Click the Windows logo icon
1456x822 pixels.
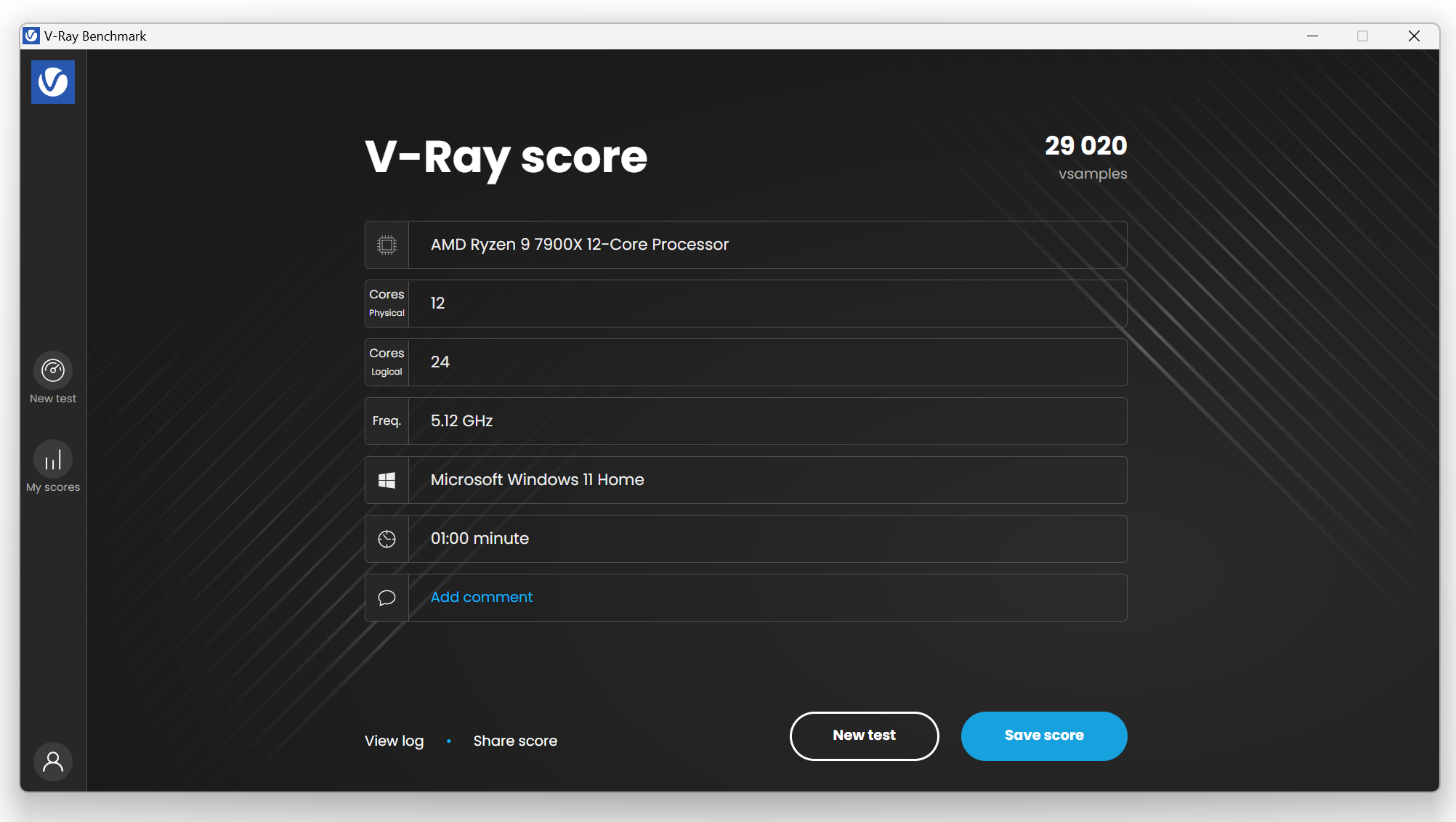tap(387, 480)
